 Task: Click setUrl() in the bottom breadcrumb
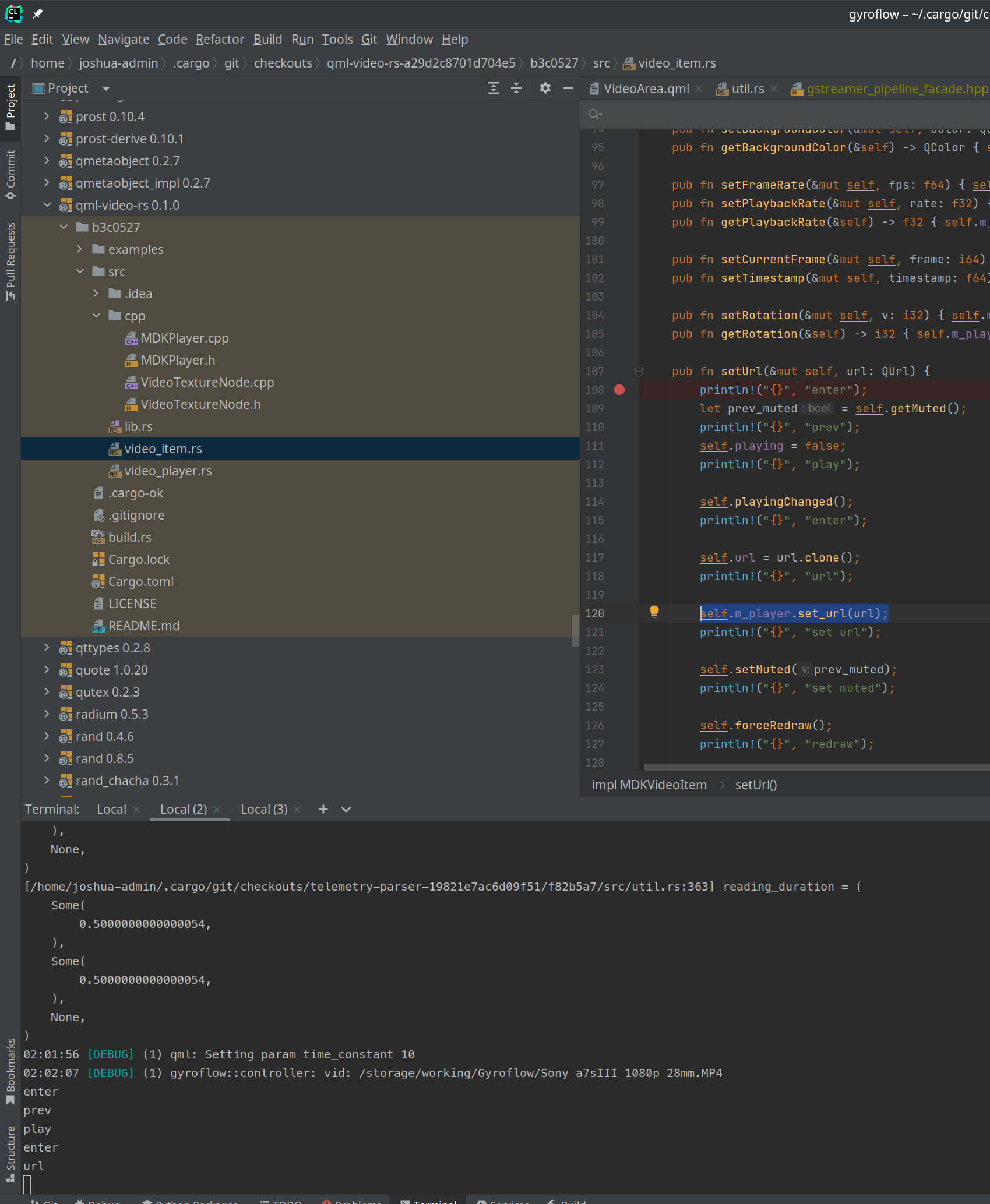[755, 785]
